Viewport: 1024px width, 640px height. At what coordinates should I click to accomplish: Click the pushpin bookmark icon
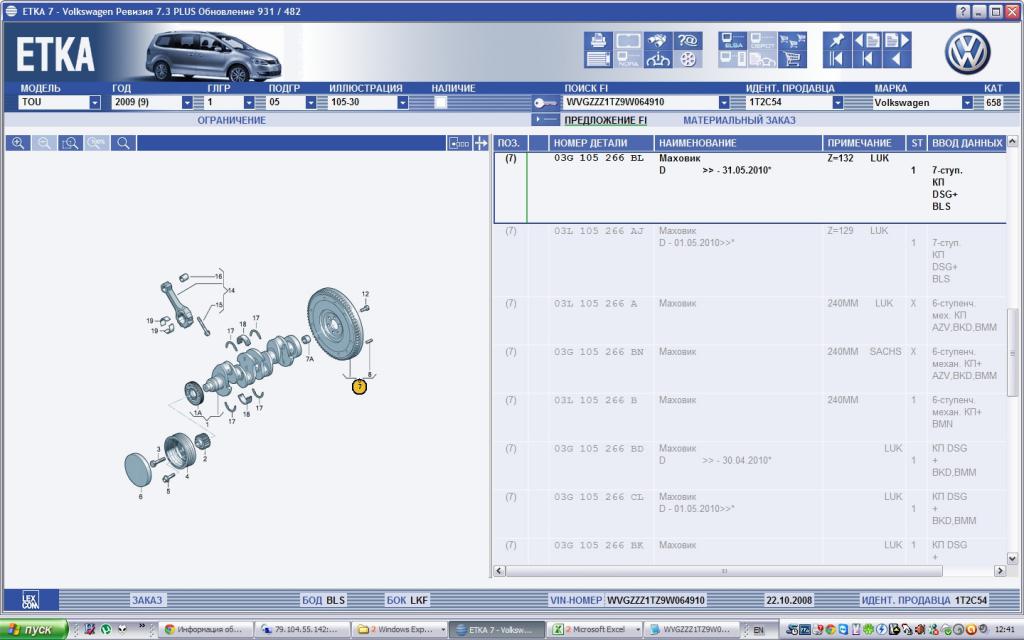[x=837, y=40]
